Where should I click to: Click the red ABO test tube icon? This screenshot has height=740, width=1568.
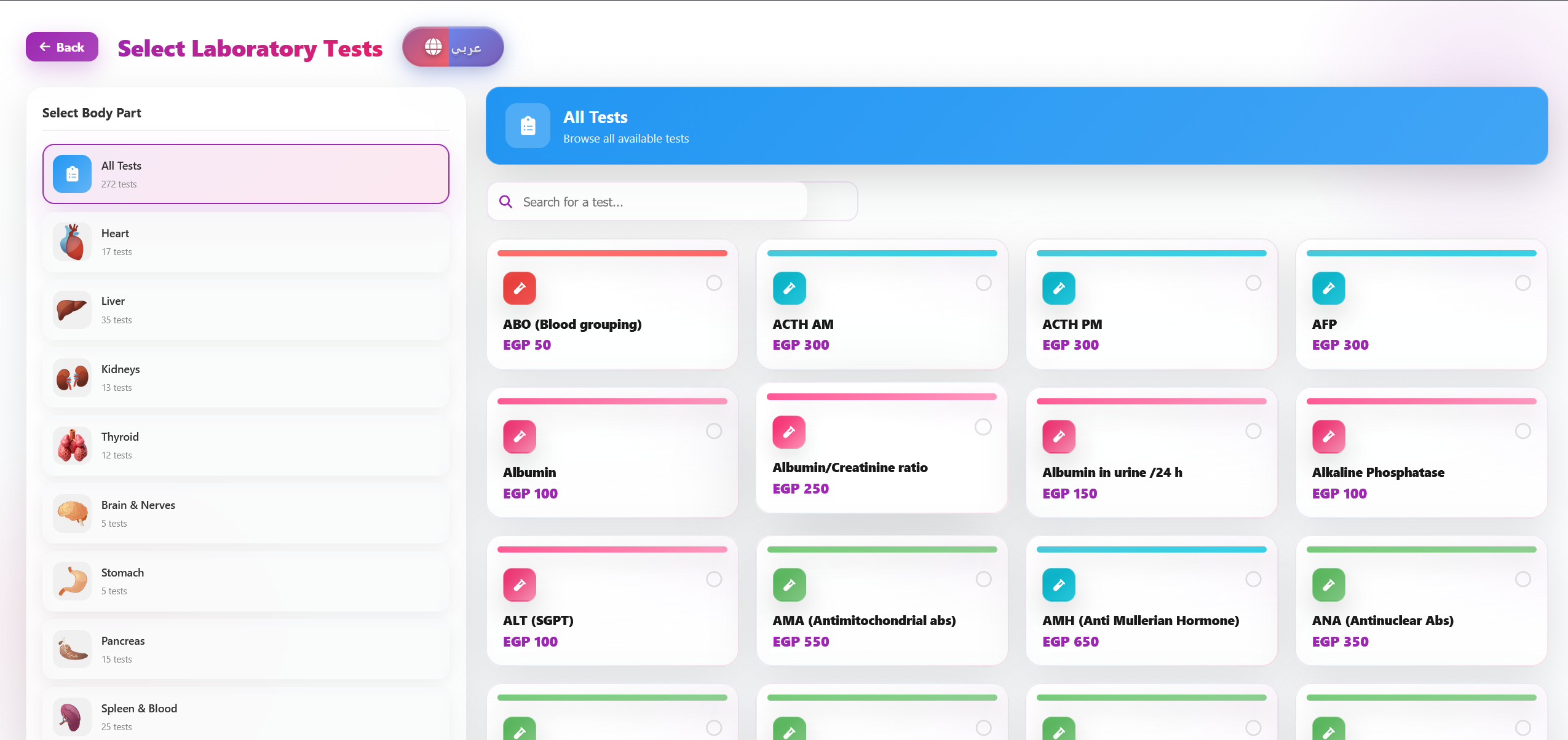[520, 288]
